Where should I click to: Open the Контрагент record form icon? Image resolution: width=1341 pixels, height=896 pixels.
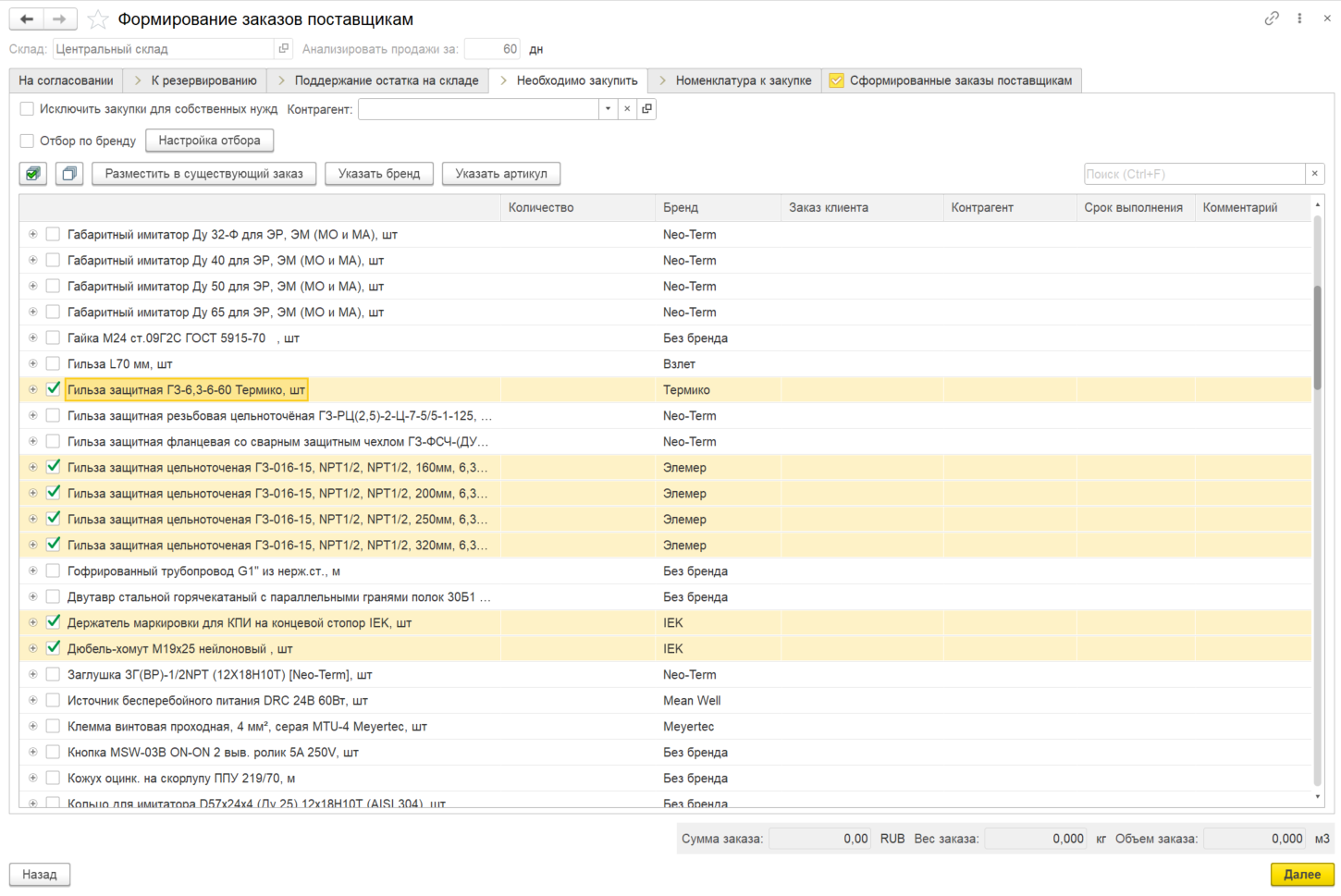click(647, 109)
